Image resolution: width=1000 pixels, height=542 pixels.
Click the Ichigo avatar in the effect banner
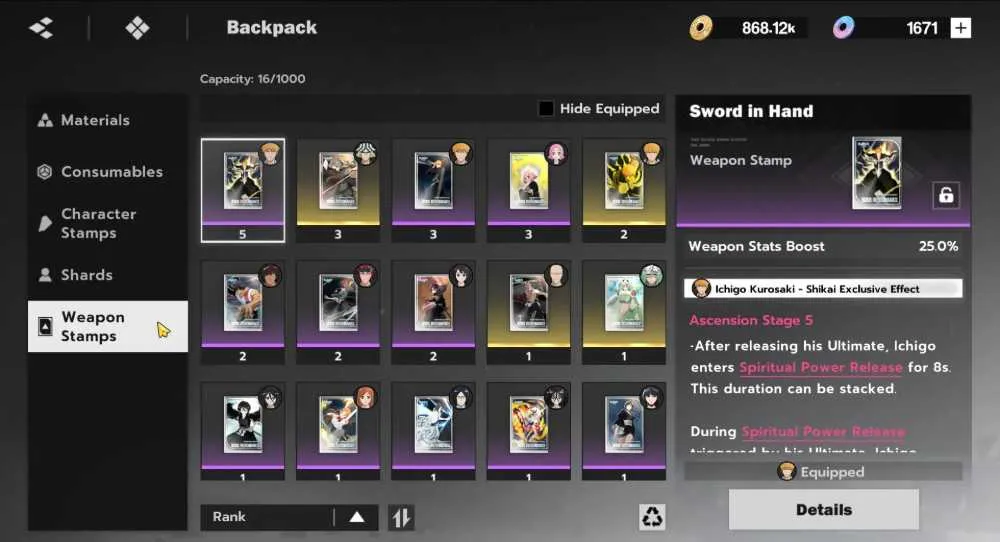coord(701,288)
